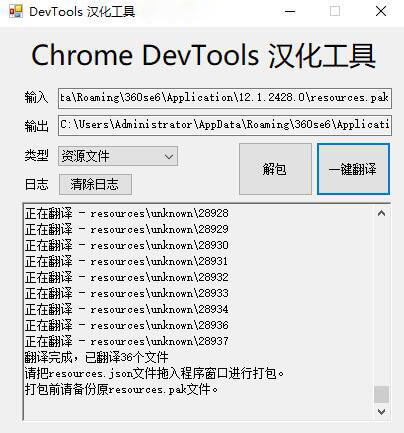Click the log scrollbar thumb
This screenshot has width=404, height=433.
point(381,394)
